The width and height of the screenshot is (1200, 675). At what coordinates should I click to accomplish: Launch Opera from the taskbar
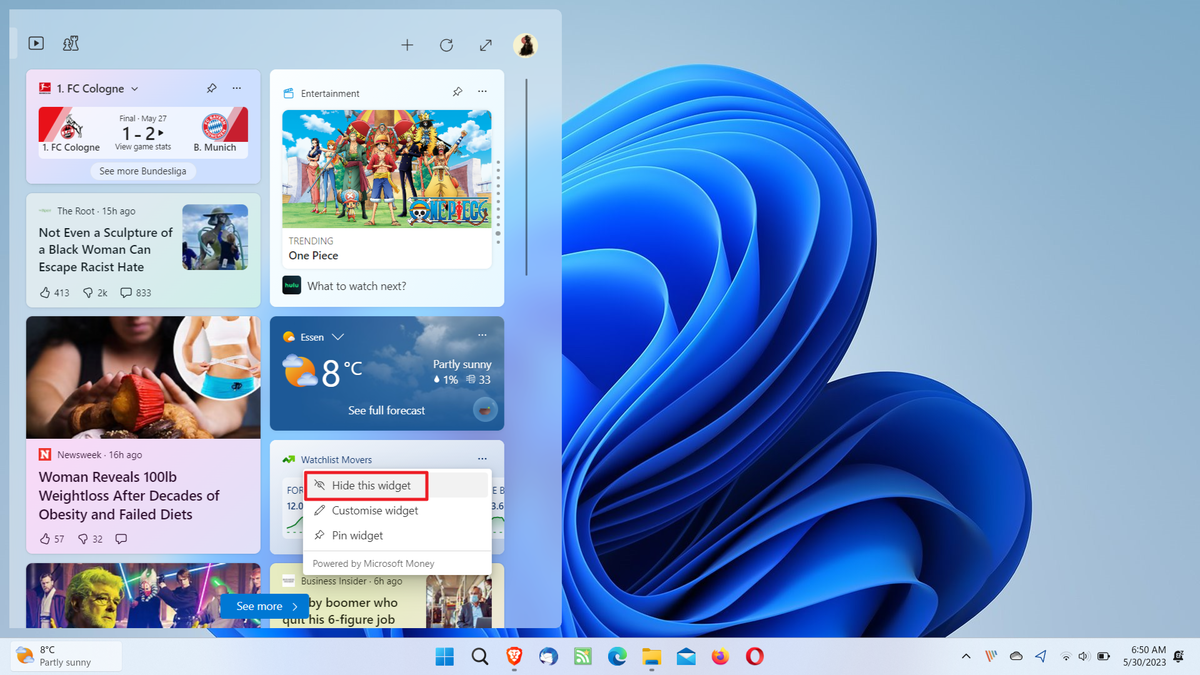tap(755, 657)
